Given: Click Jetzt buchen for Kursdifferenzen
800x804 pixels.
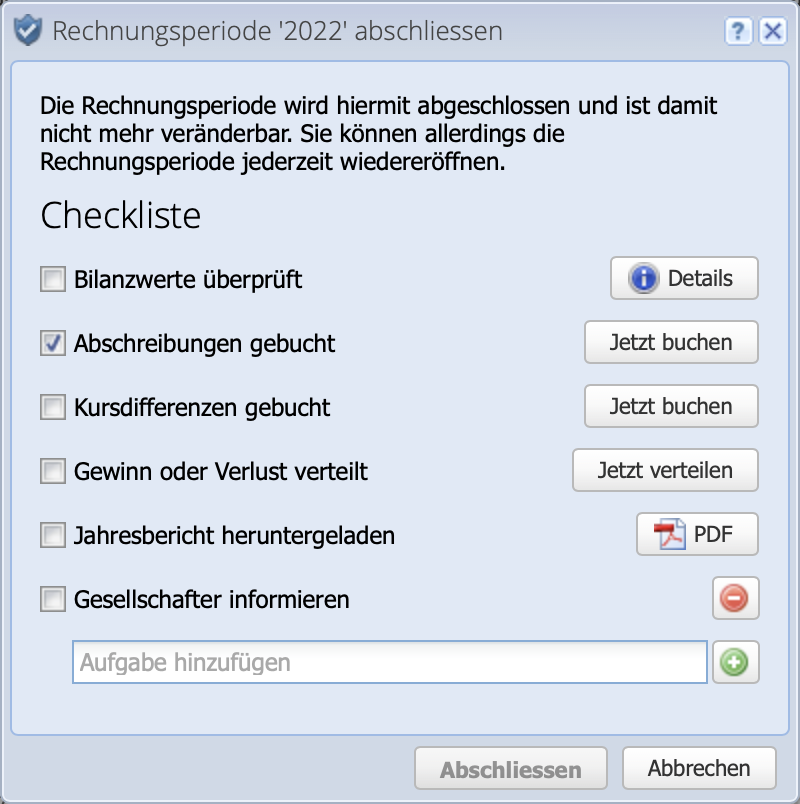Looking at the screenshot, I should [671, 406].
